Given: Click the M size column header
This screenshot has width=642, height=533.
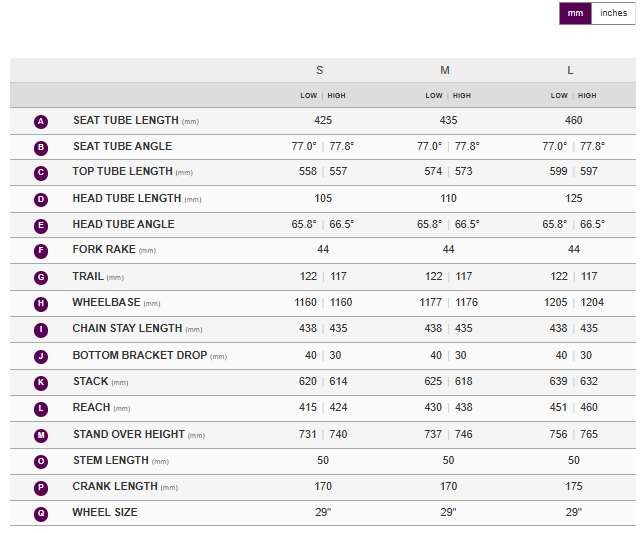Looking at the screenshot, I should coord(445,70).
